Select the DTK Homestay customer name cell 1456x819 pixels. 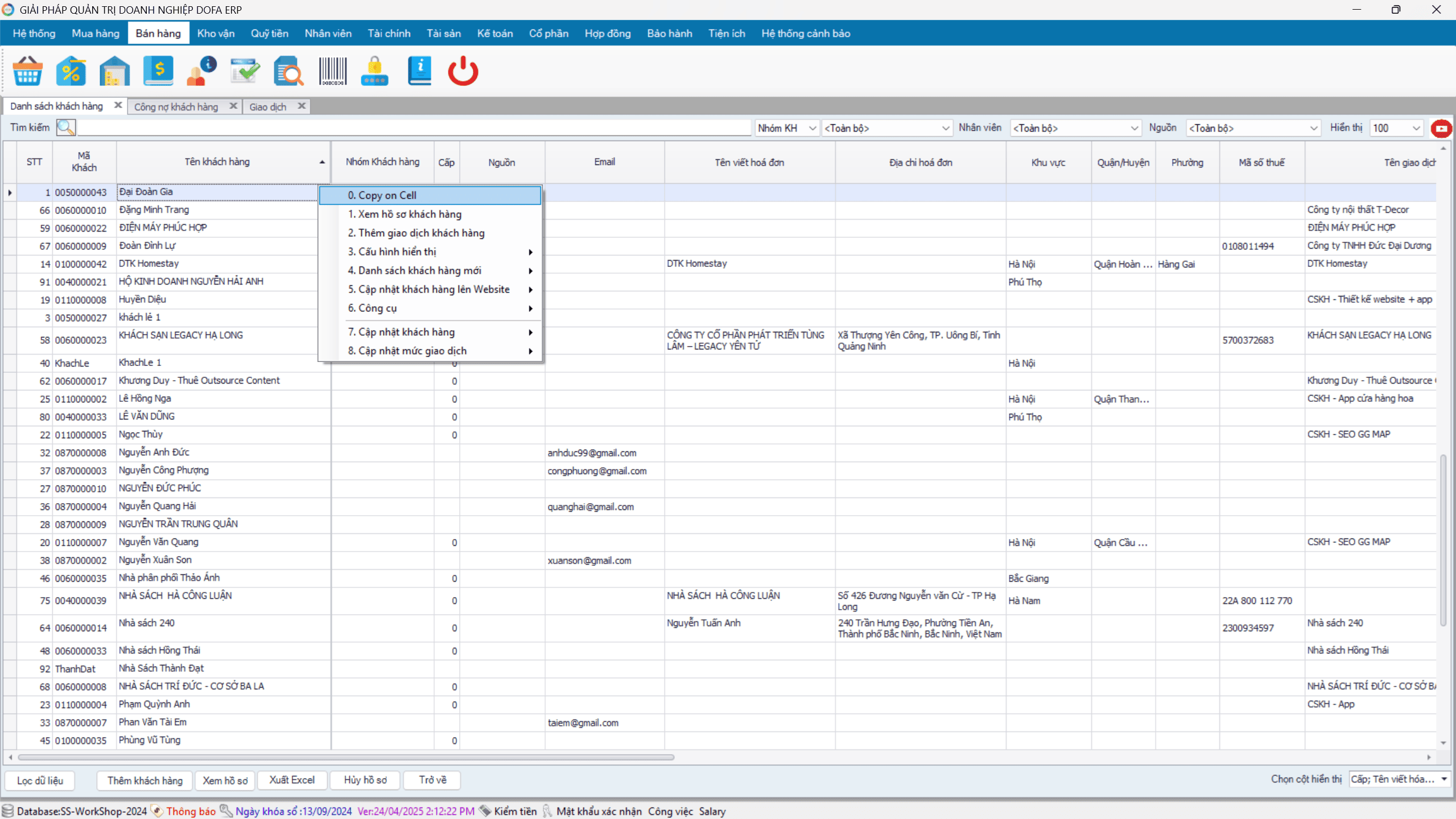point(224,264)
